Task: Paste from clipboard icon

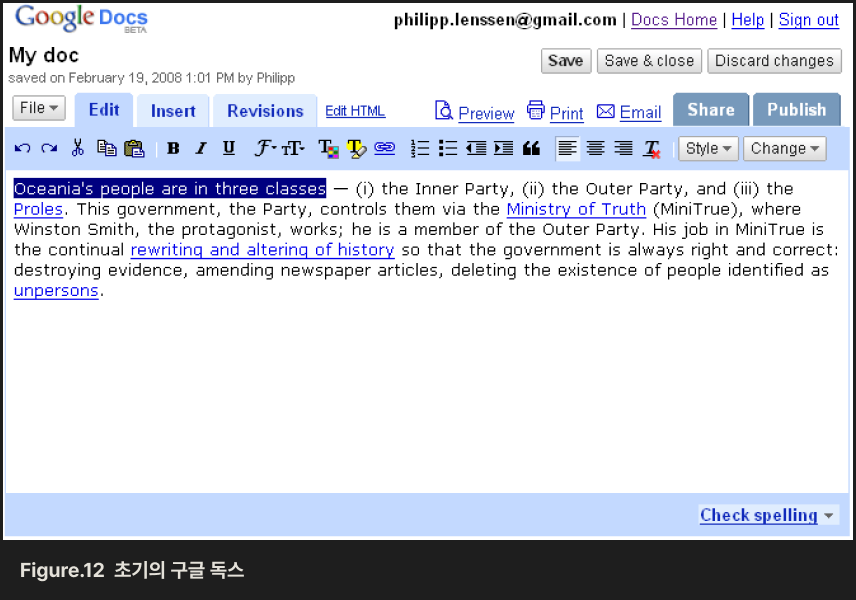Action: pyautogui.click(x=134, y=148)
